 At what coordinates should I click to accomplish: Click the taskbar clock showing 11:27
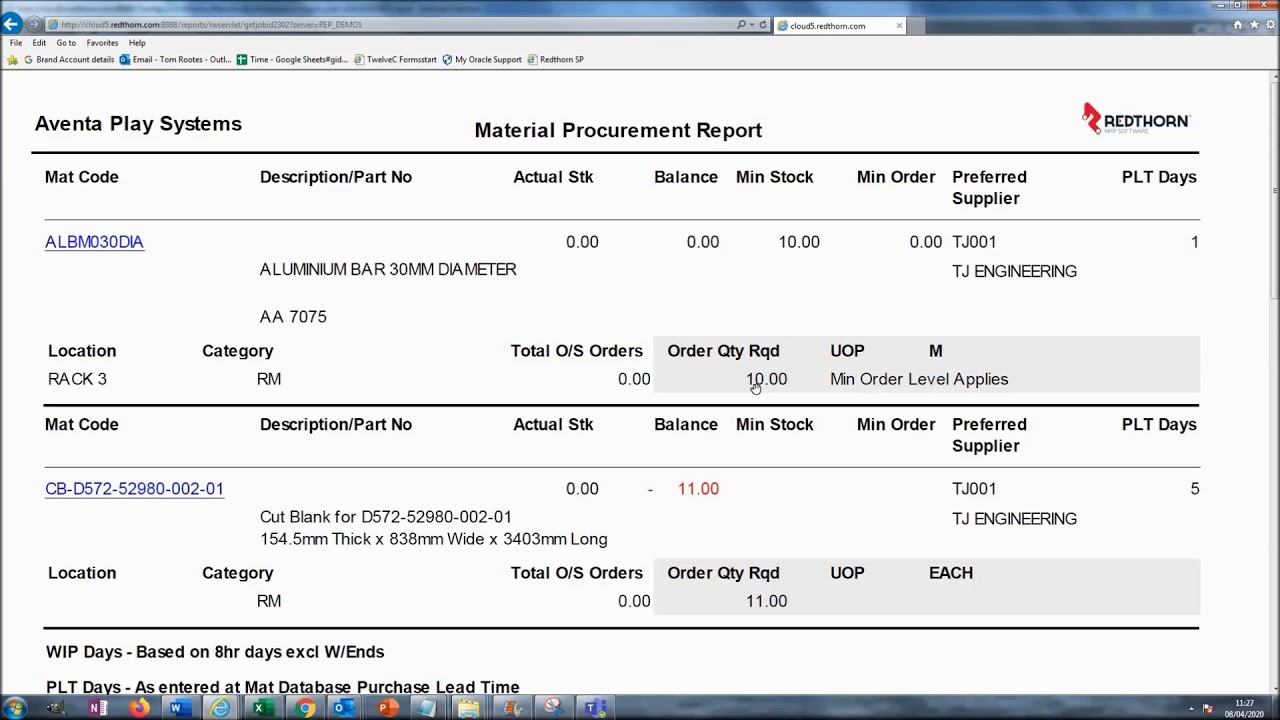click(x=1244, y=708)
